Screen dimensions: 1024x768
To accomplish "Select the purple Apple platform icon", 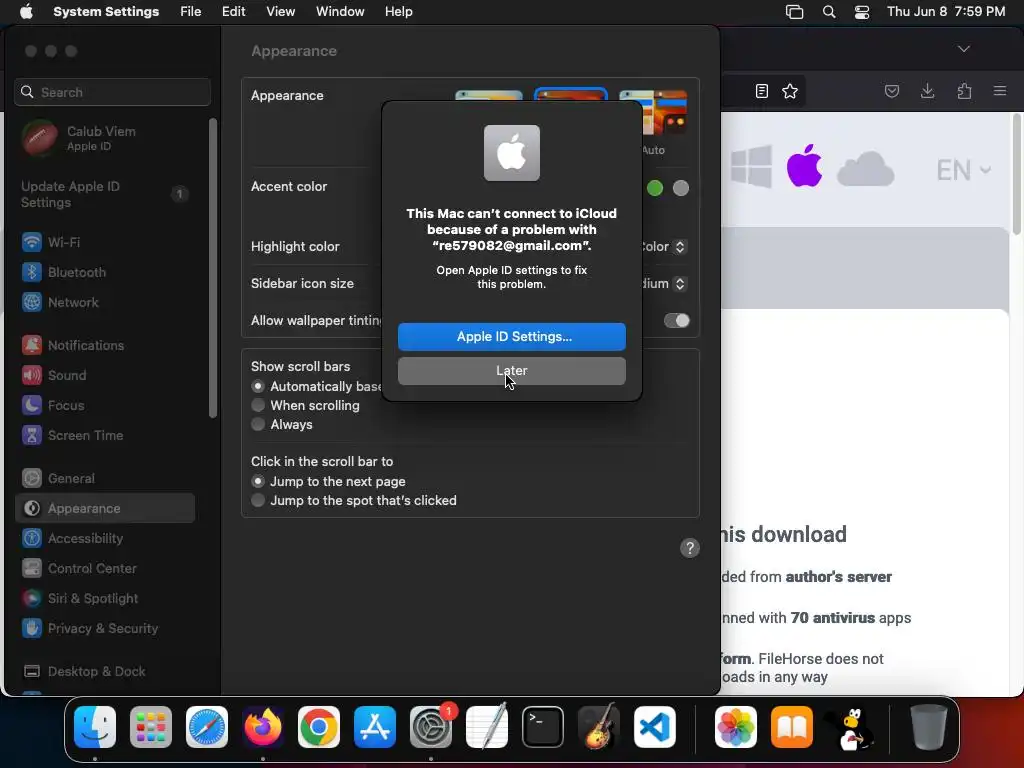I will click(x=805, y=165).
